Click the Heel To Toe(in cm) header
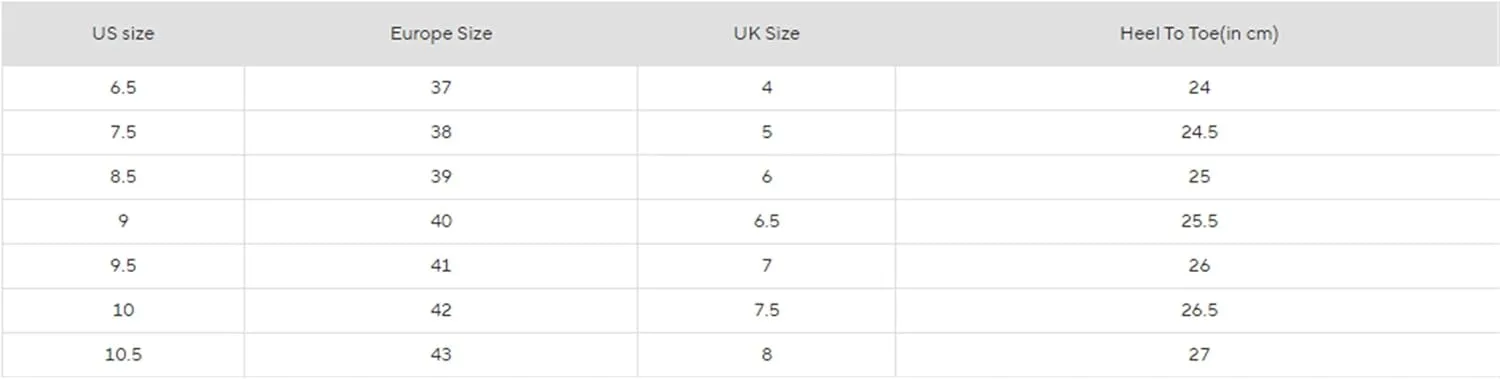Screen dimensions: 1500x379 click(x=1198, y=33)
